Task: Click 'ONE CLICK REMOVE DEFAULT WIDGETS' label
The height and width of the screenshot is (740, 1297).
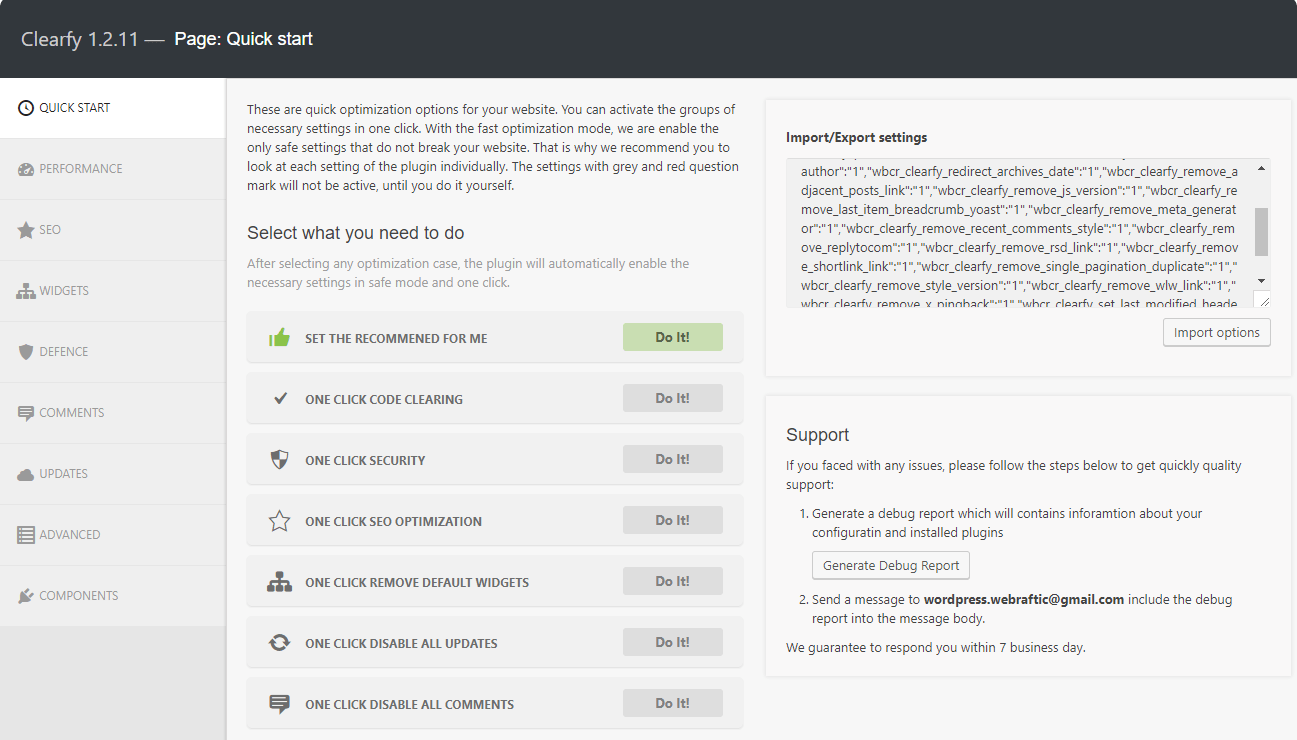Action: [417, 582]
